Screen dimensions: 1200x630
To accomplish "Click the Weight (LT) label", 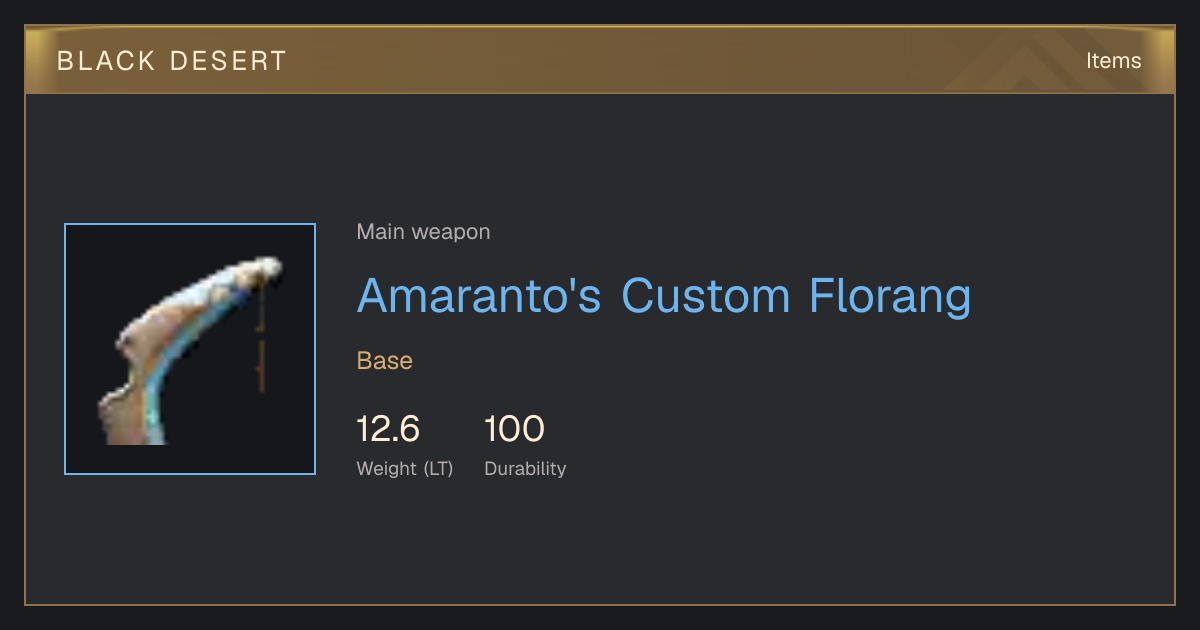I will 405,469.
